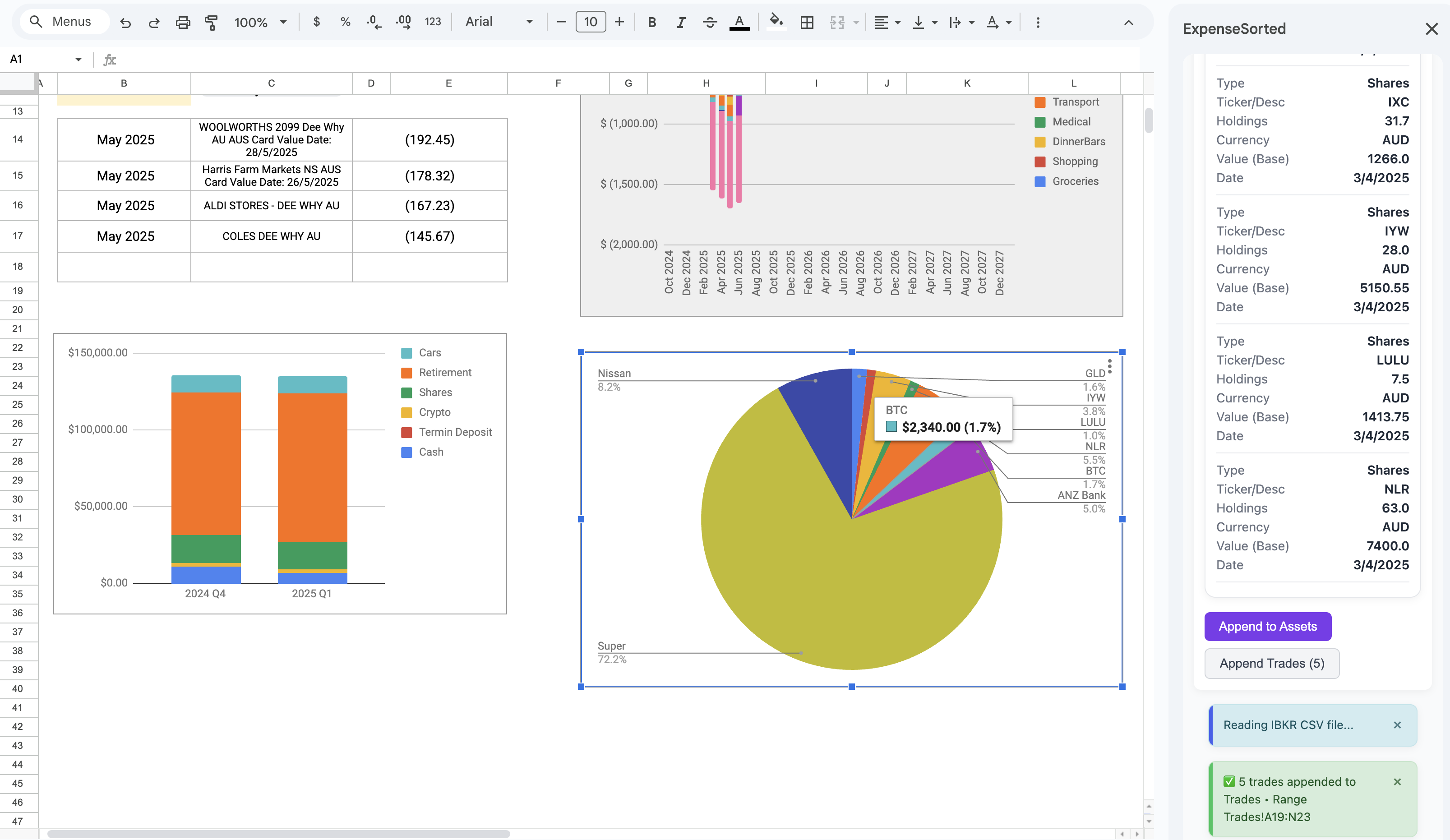1450x840 pixels.
Task: Open text color picker
Action: click(x=739, y=22)
